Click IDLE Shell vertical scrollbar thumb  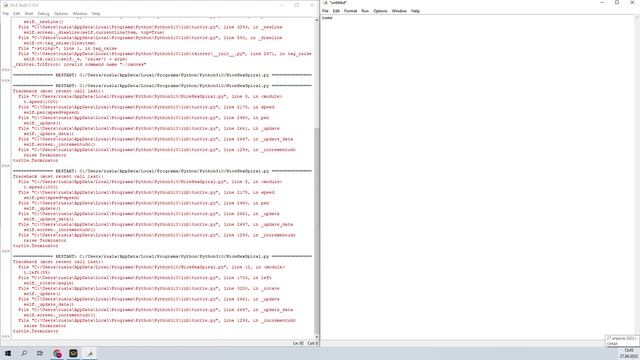coord(316,231)
